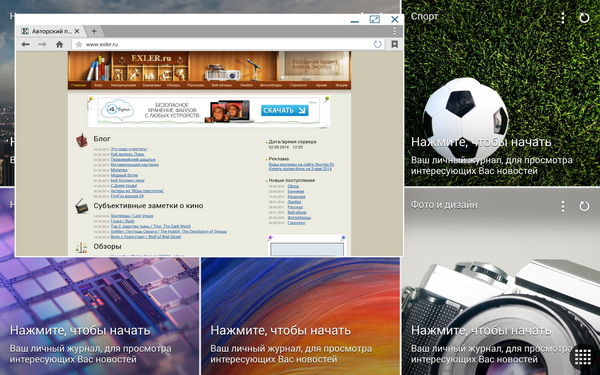
Task: Expand the floating window to fullscreen
Action: click(x=375, y=19)
